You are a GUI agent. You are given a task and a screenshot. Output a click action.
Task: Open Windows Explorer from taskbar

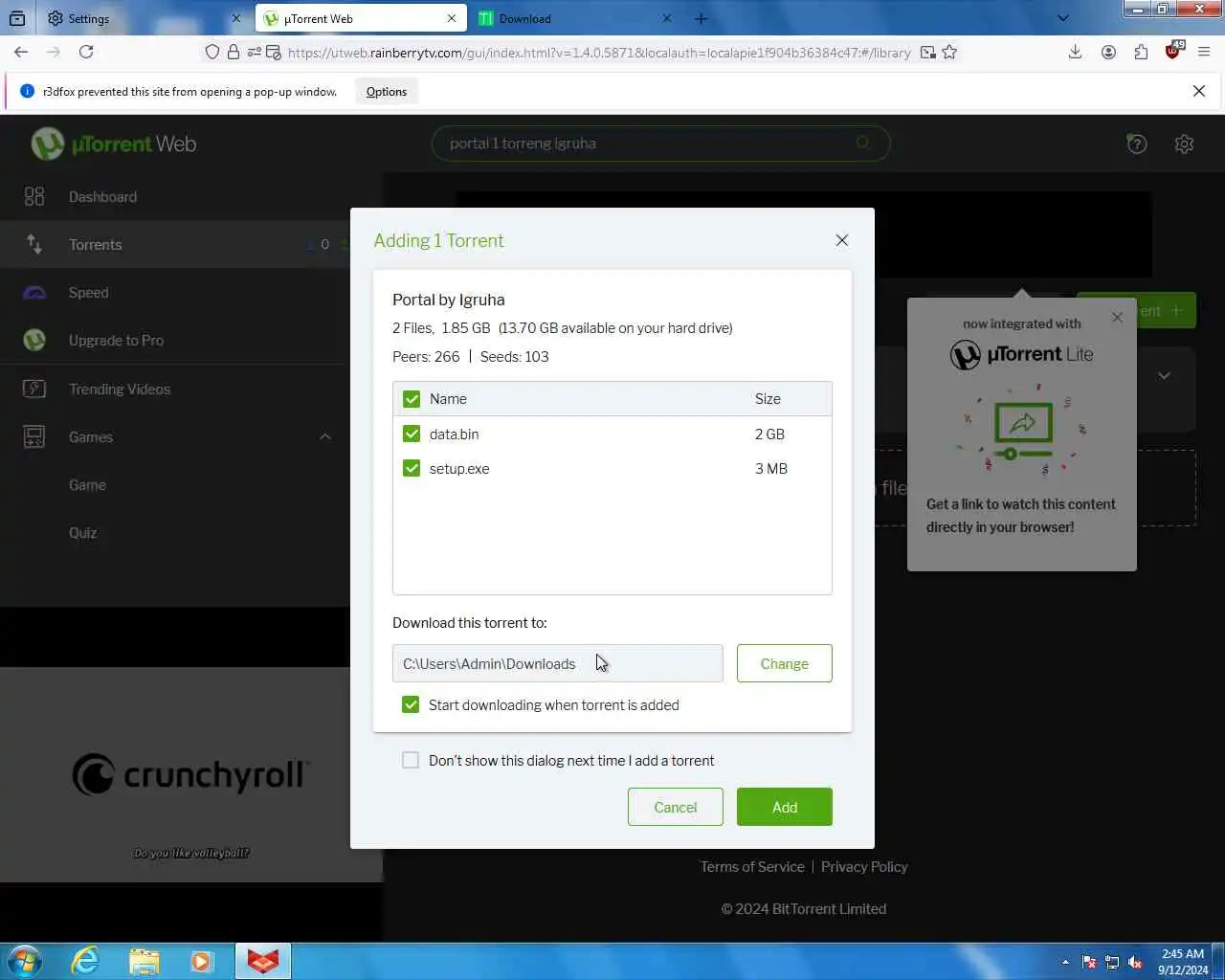pos(144,961)
